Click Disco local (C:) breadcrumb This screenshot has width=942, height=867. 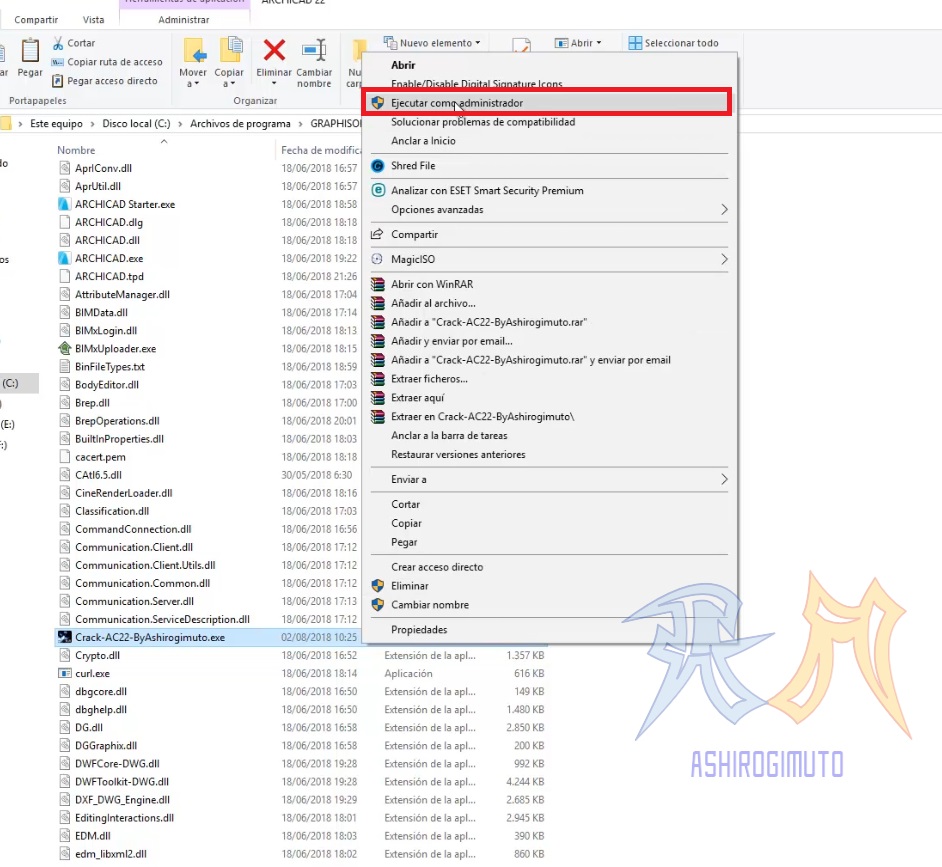(136, 124)
